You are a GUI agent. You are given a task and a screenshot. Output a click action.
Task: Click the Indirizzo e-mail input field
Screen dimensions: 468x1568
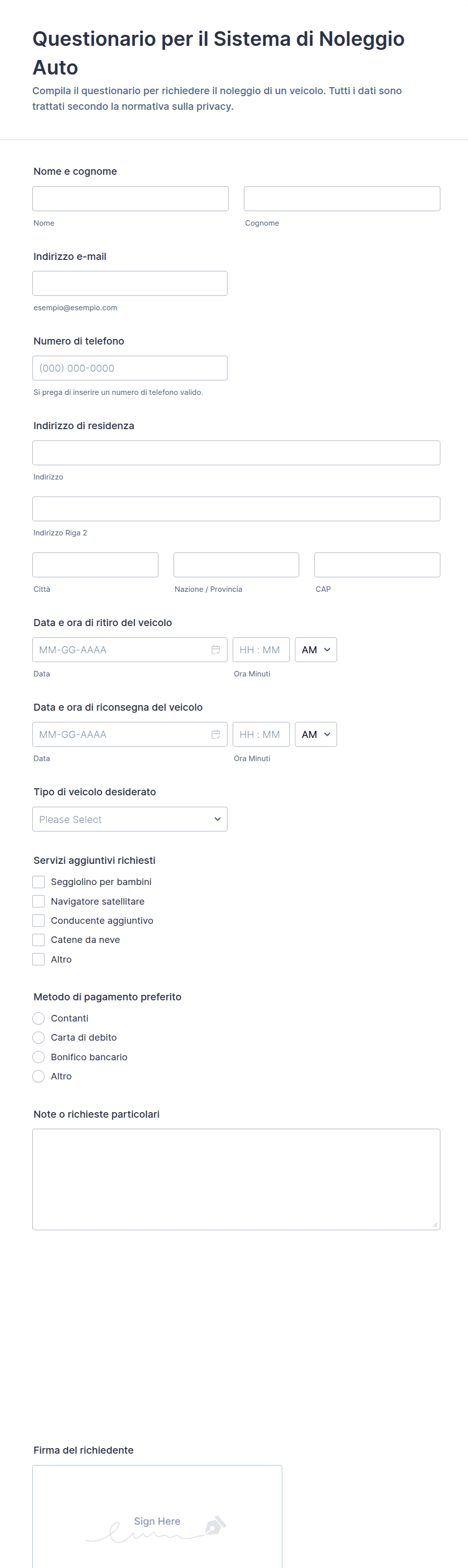(129, 283)
